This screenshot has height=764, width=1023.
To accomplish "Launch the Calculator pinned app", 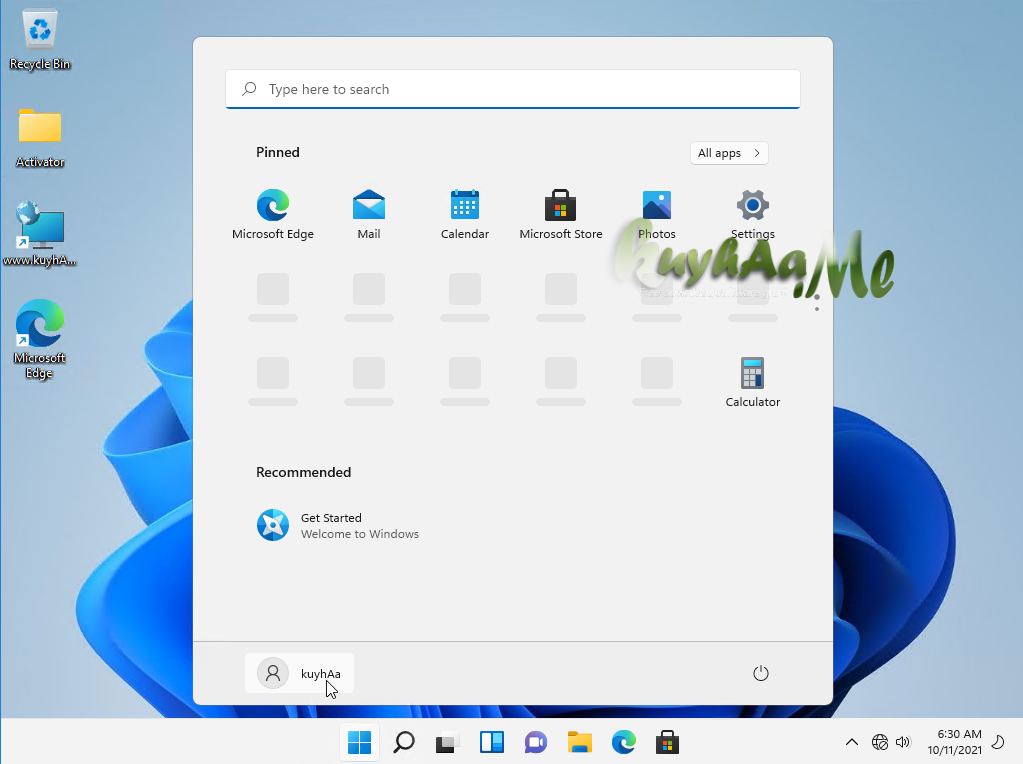I will 752,382.
